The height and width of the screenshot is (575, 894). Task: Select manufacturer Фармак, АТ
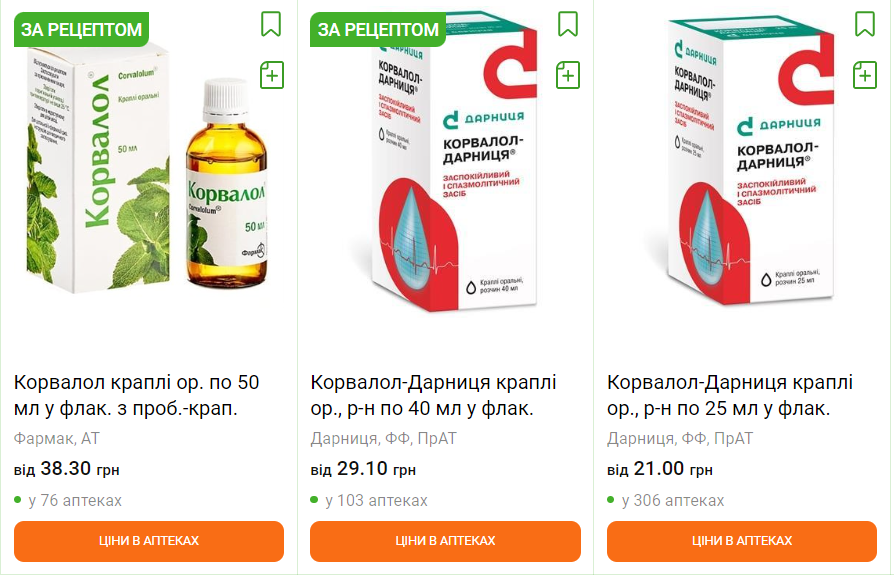57,438
